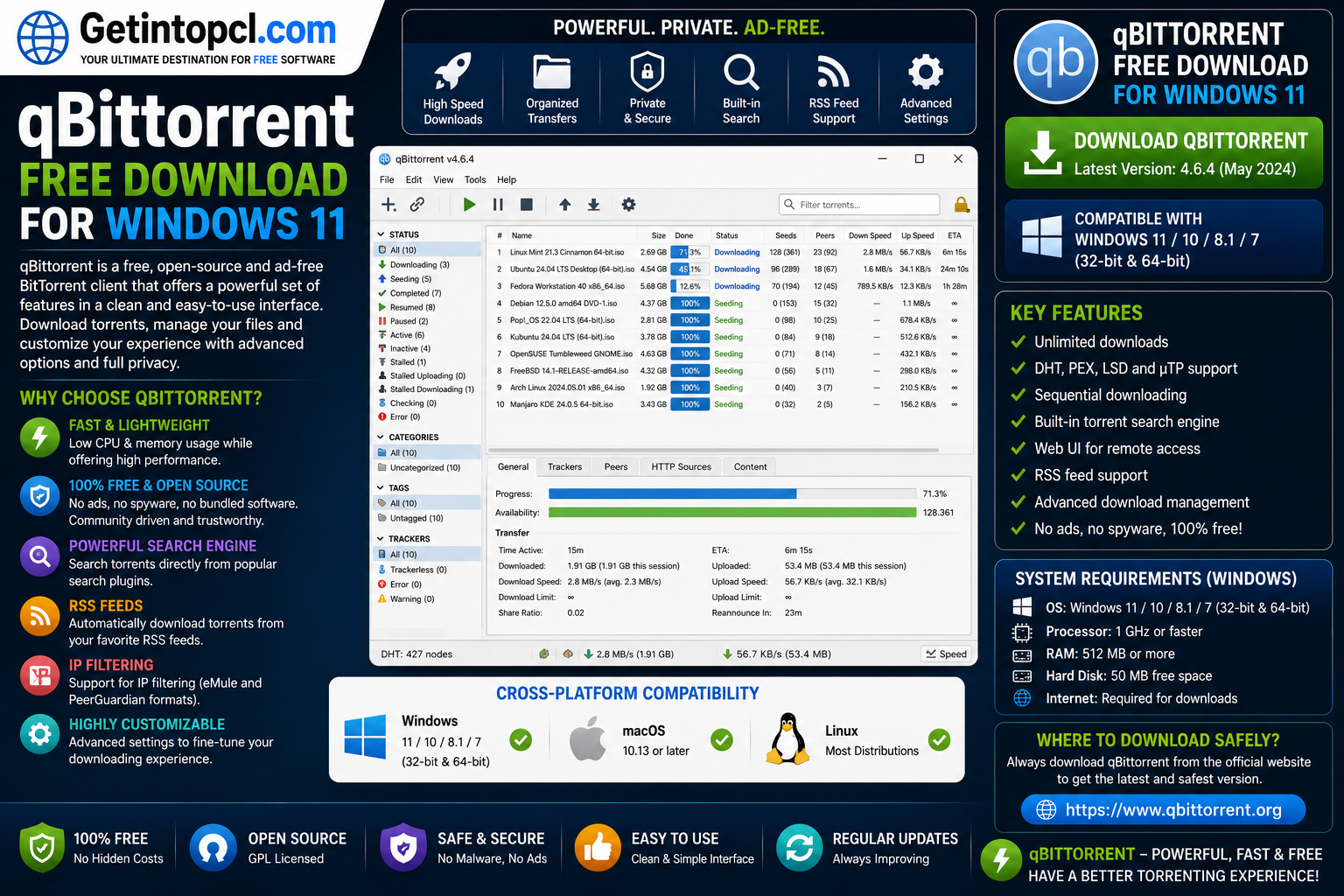Sort by ETA column header
This screenshot has height=896, width=1344.
(x=955, y=235)
